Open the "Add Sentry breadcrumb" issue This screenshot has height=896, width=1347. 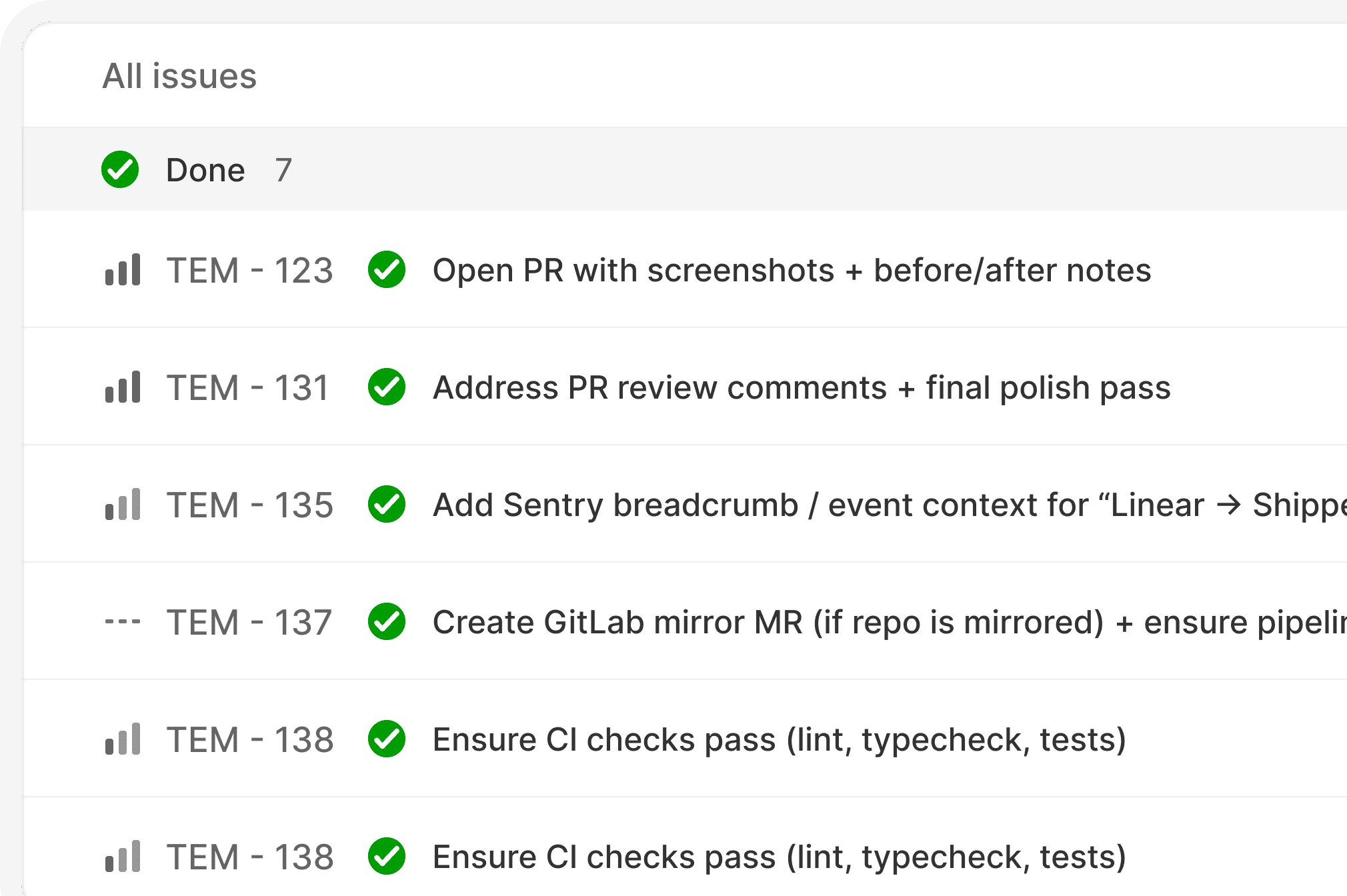click(867, 505)
